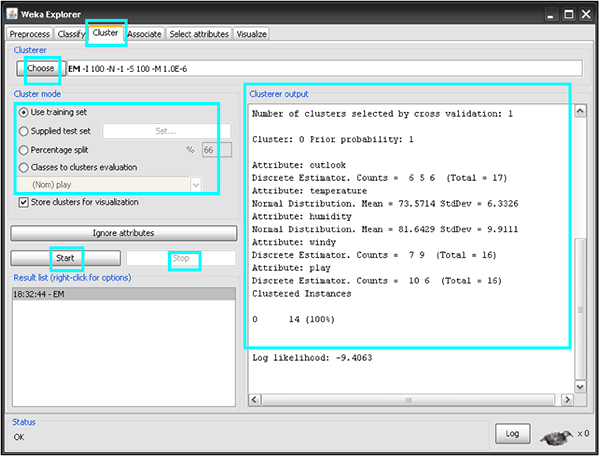Open the Preprocess tab
Screen dimensions: 600x456
(29, 34)
